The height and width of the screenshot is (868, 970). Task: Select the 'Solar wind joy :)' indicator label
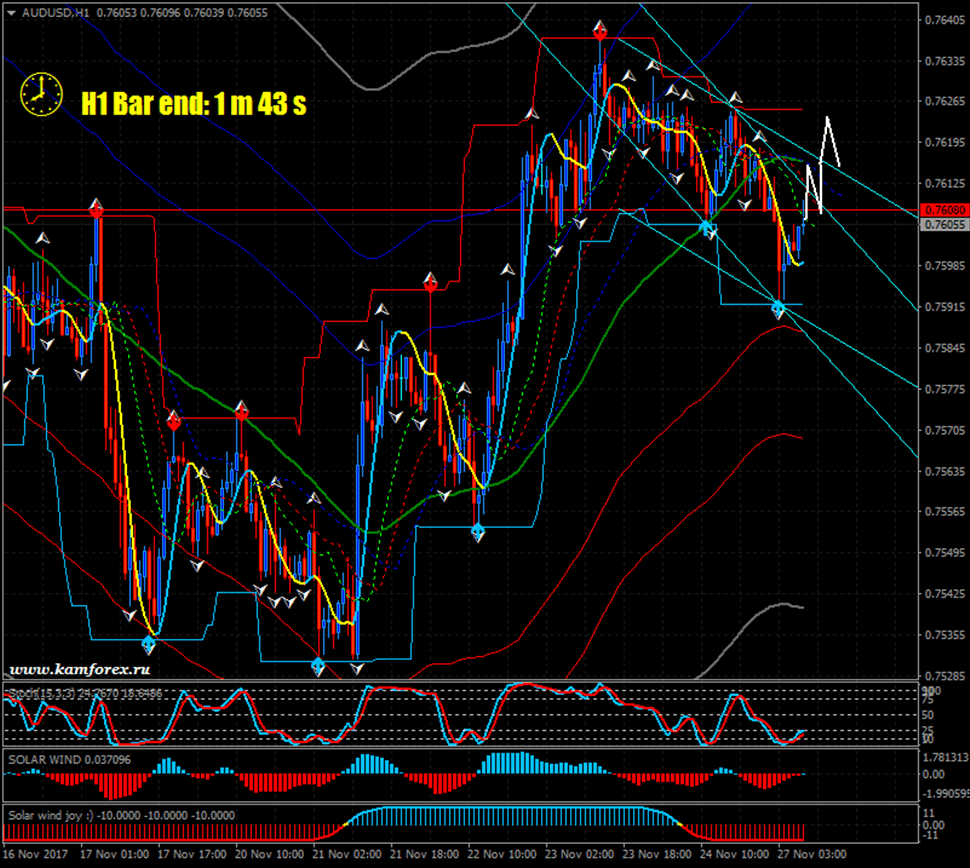tap(121, 815)
